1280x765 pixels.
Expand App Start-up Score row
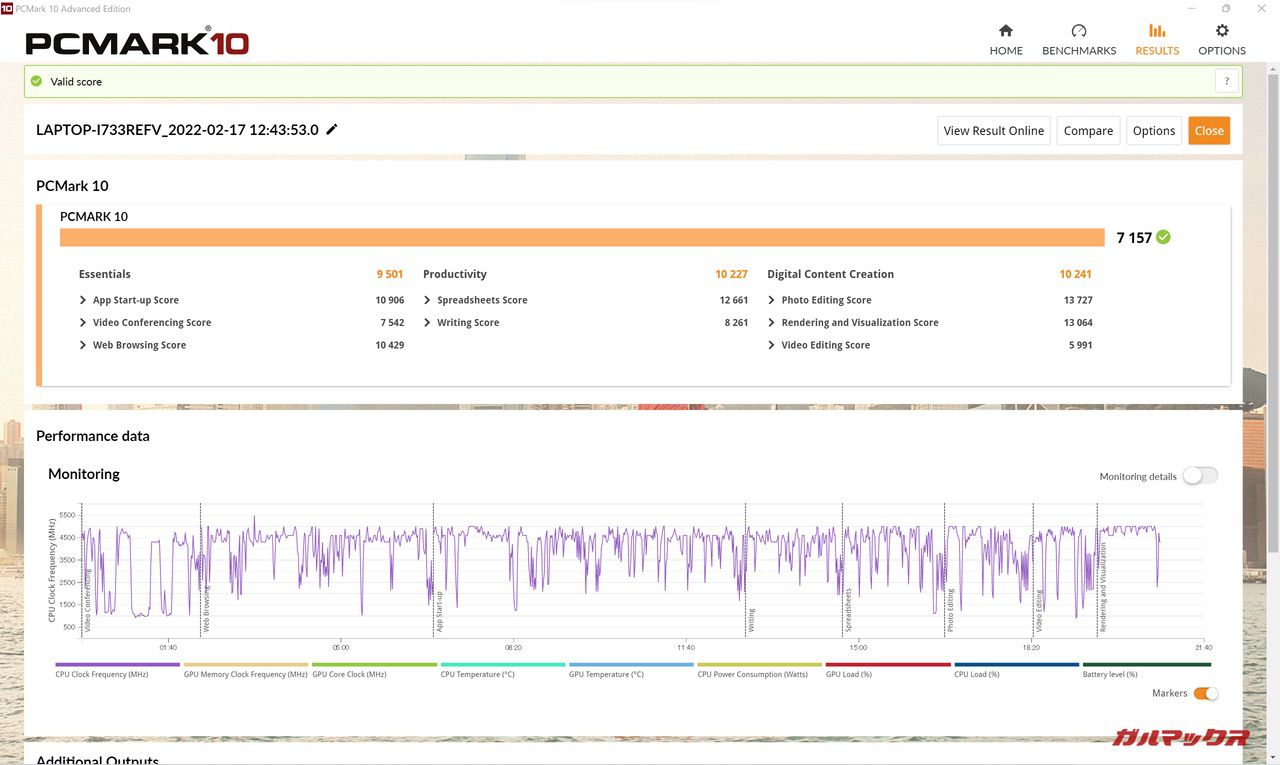click(83, 300)
